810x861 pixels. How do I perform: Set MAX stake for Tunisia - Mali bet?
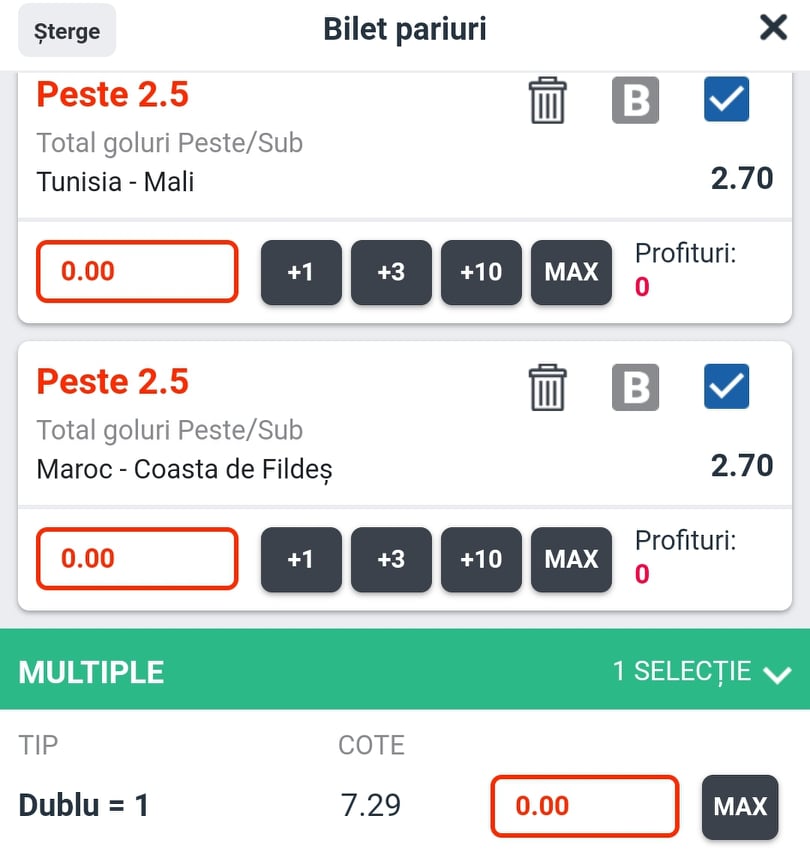coord(571,272)
